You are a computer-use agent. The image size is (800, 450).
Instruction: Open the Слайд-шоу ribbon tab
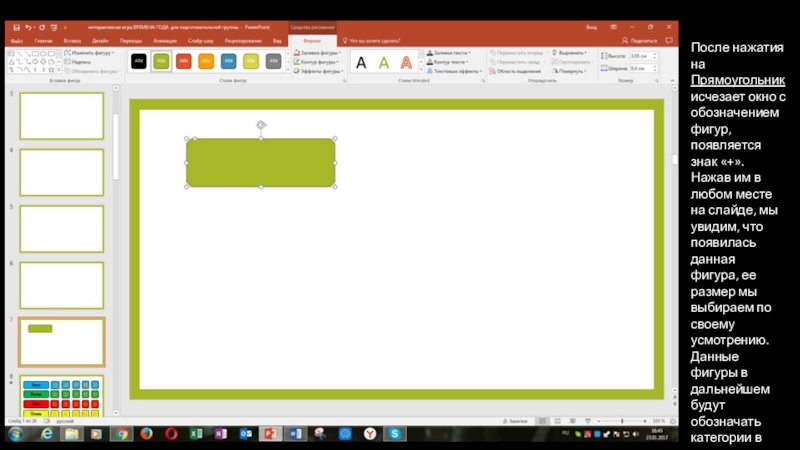[201, 41]
